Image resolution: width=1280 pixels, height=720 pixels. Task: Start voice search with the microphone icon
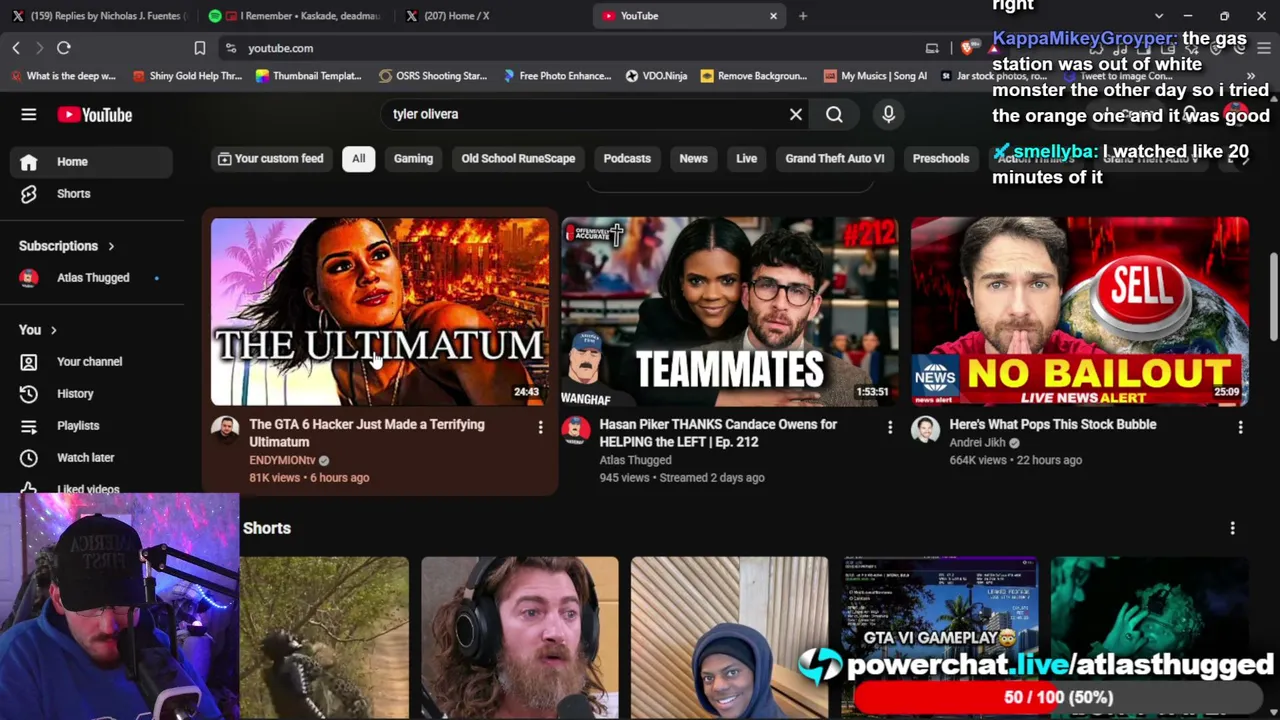888,114
